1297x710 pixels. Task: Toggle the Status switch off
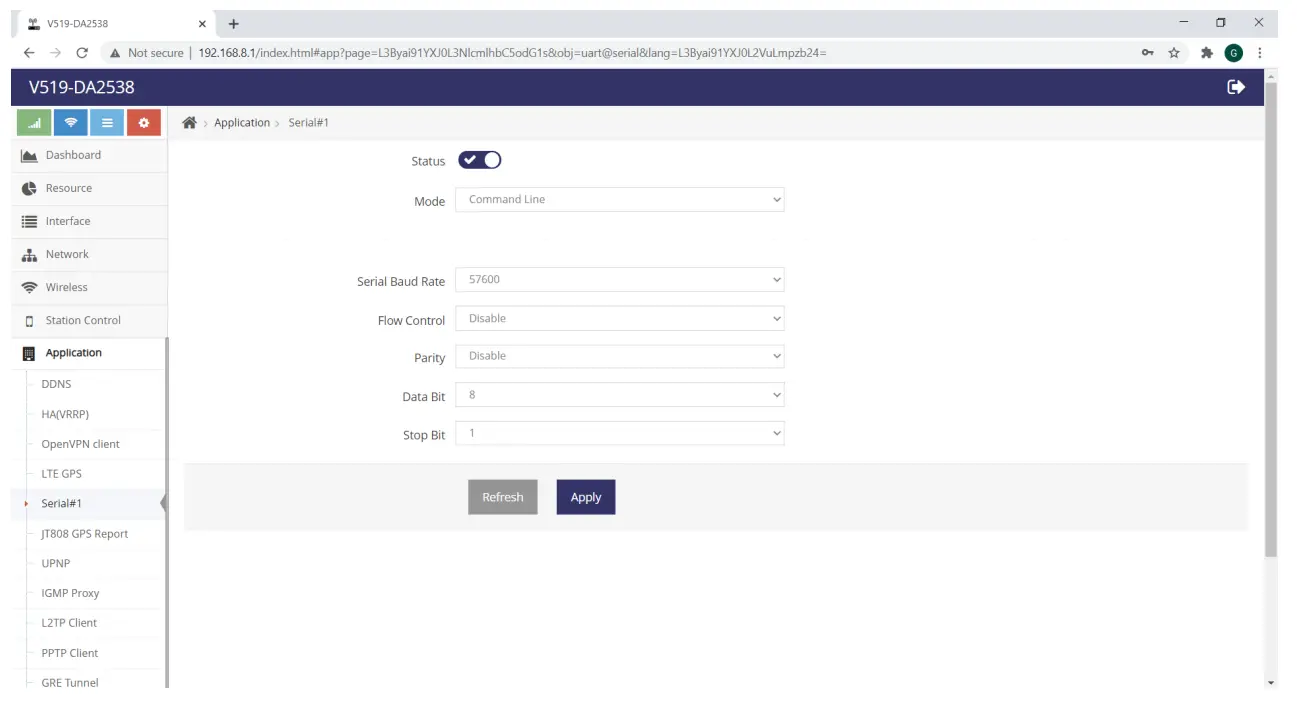(480, 160)
